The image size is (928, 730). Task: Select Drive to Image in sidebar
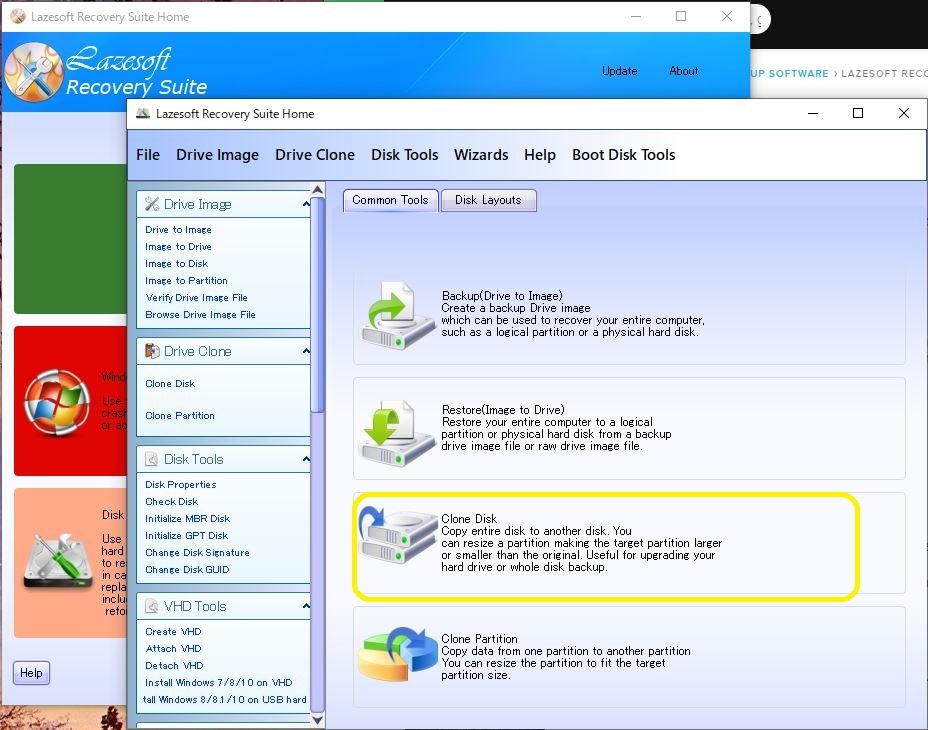(178, 230)
